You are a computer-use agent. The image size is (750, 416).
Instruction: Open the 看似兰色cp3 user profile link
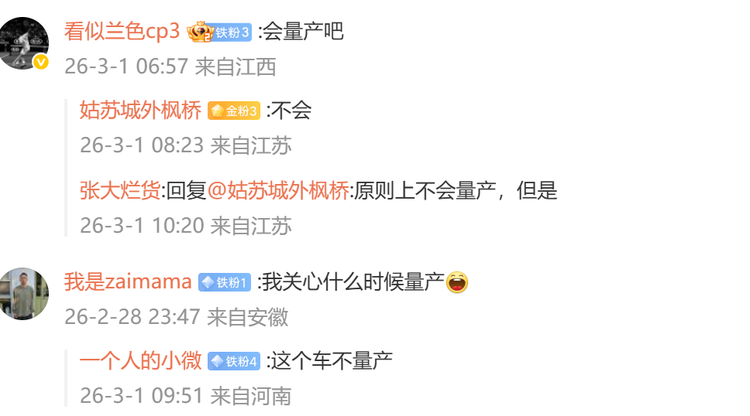[122, 32]
